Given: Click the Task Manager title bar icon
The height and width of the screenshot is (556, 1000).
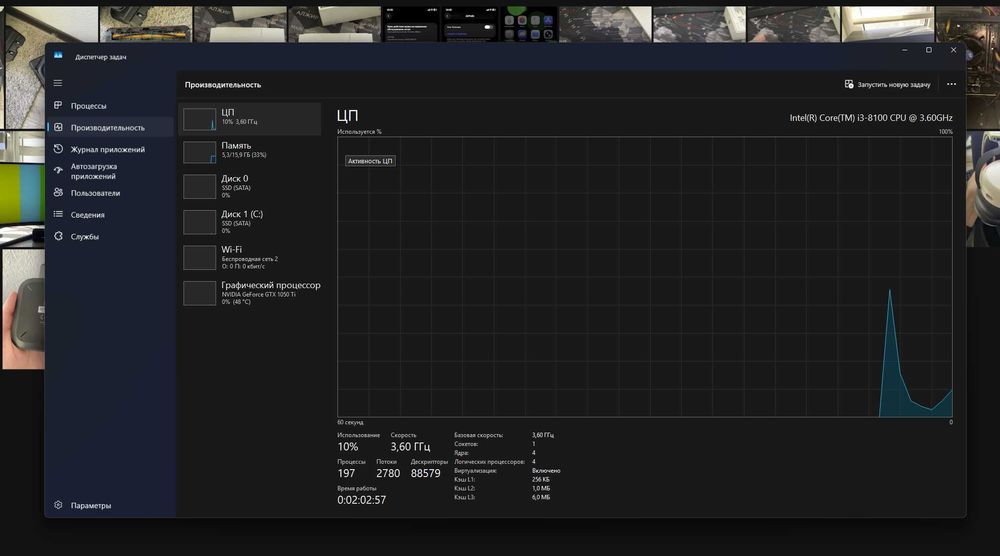Looking at the screenshot, I should point(58,56).
